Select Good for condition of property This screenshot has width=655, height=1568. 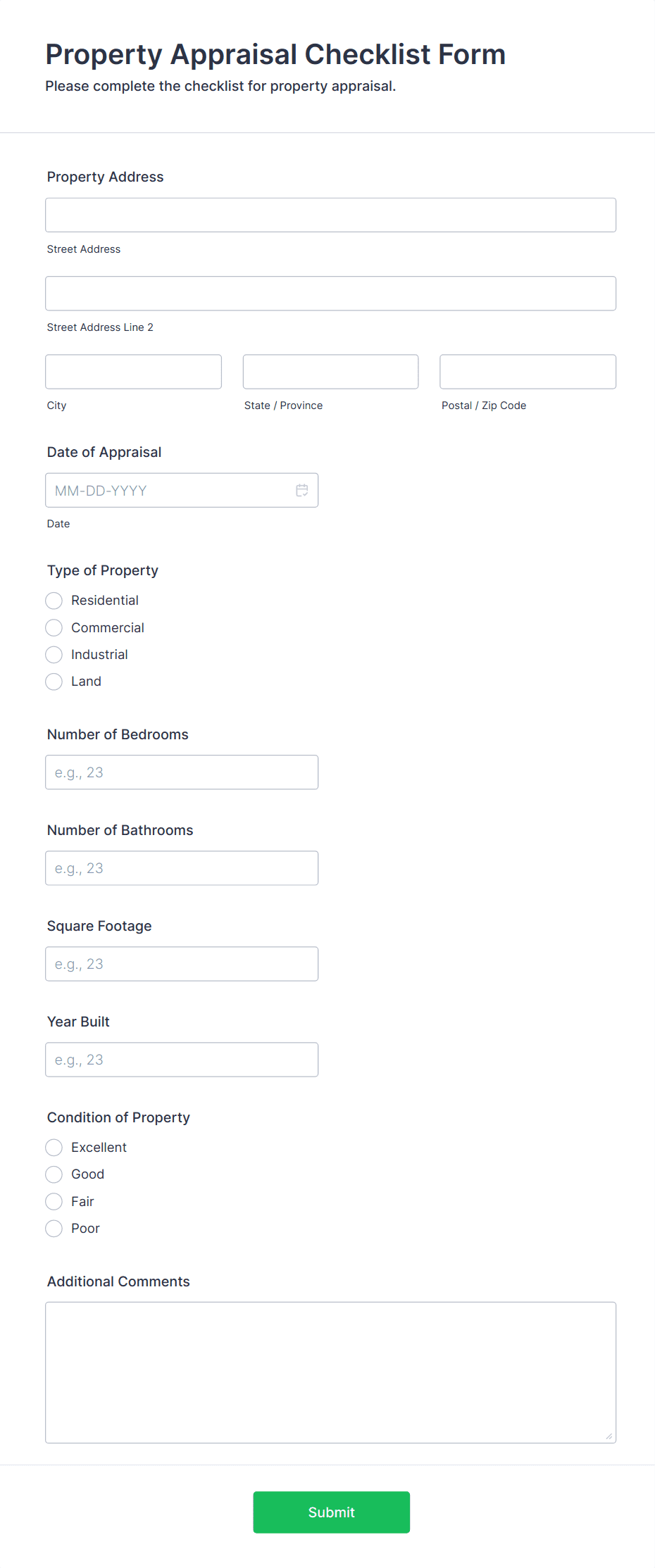click(x=54, y=1174)
